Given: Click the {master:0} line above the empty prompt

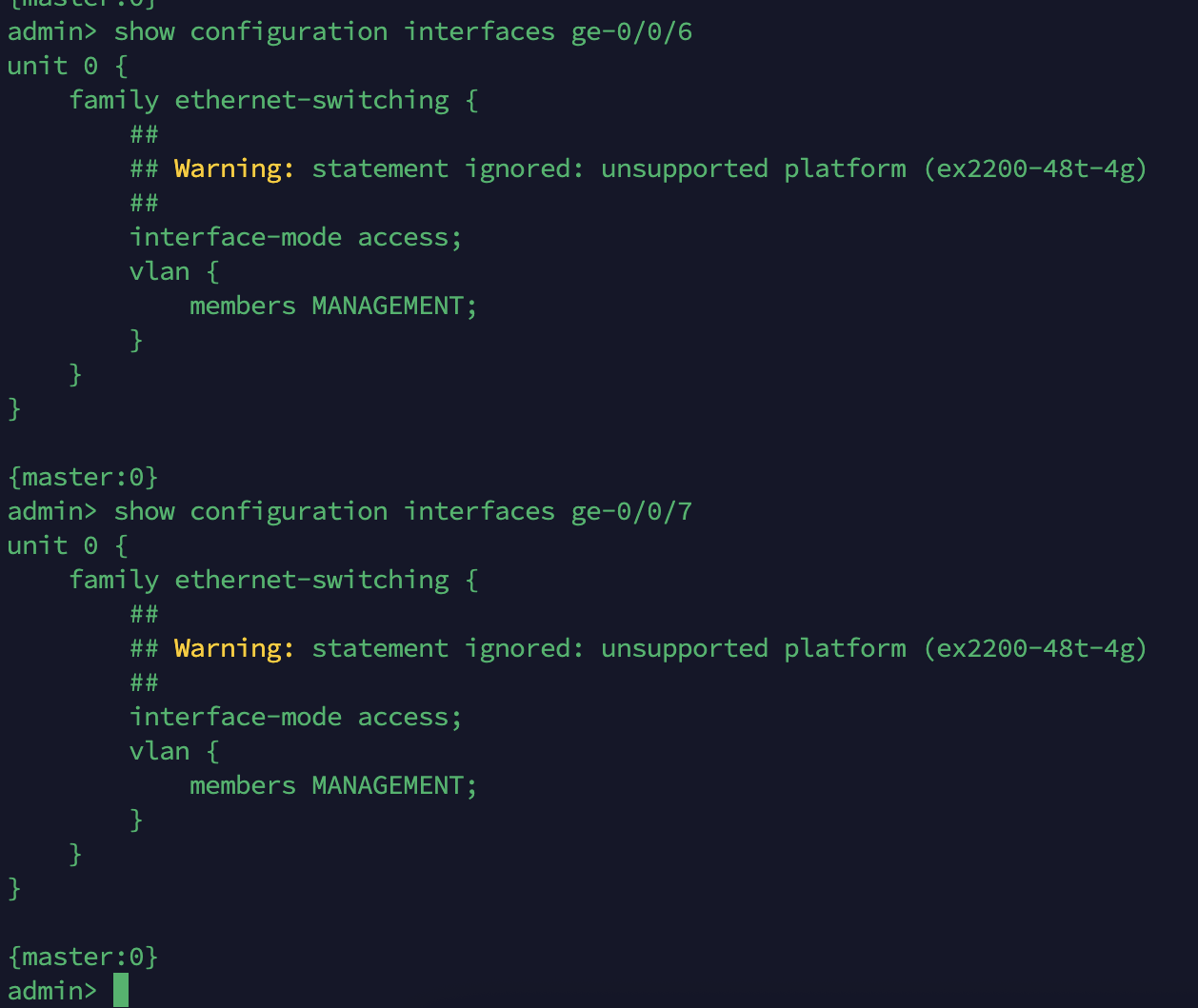Looking at the screenshot, I should (x=83, y=956).
